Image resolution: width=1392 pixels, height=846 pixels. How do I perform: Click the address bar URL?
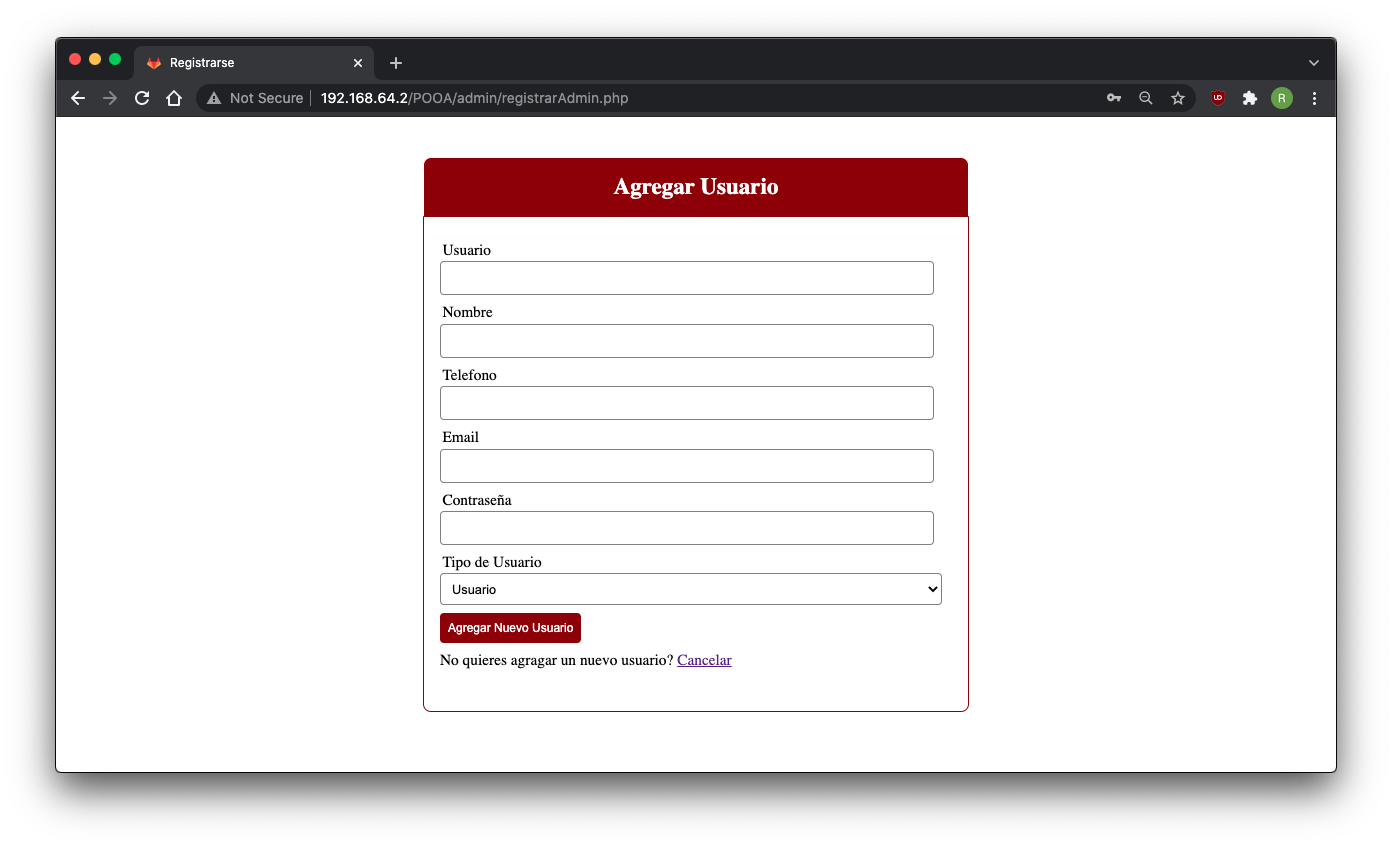[473, 97]
